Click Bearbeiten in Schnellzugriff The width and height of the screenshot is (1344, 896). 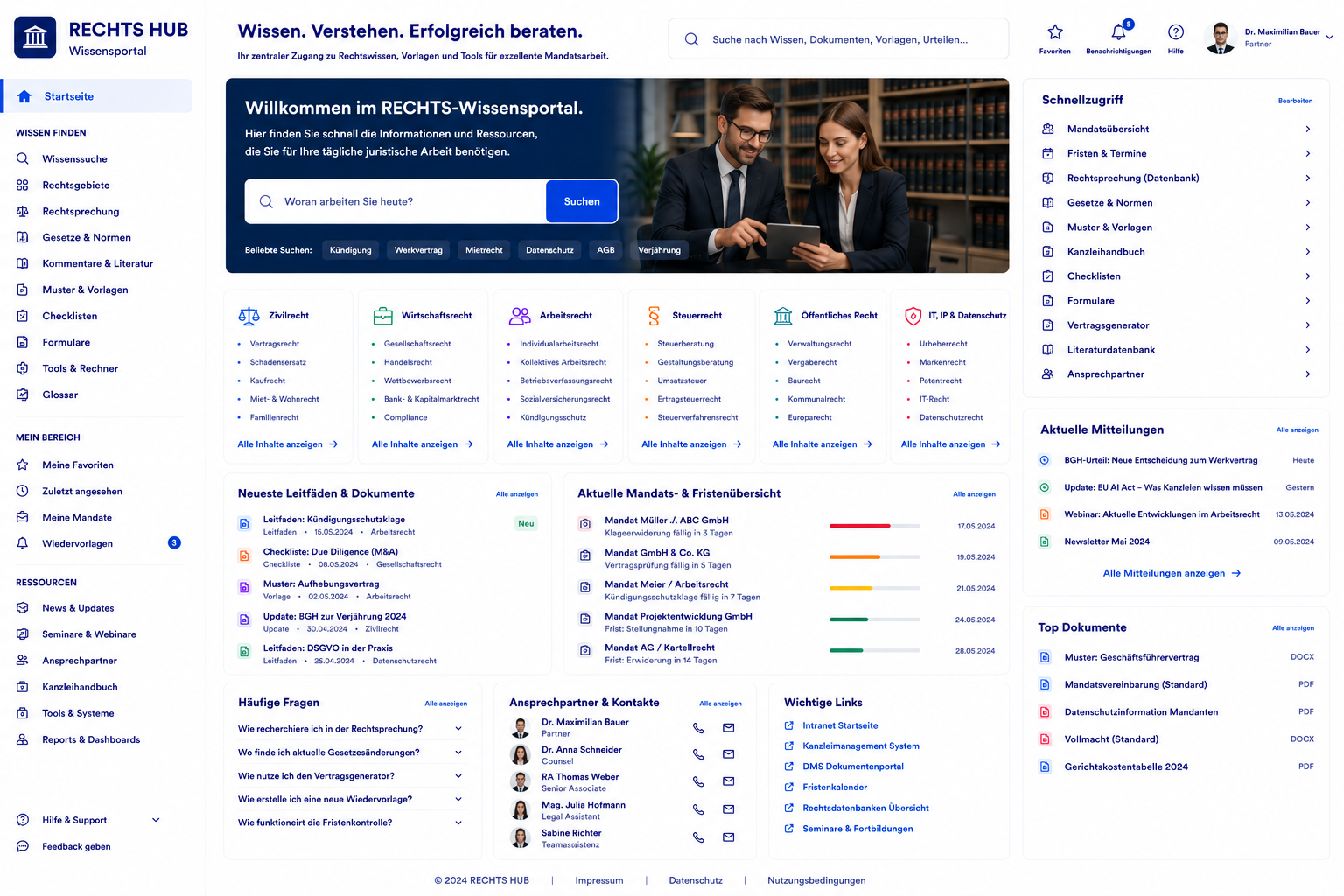point(1295,101)
